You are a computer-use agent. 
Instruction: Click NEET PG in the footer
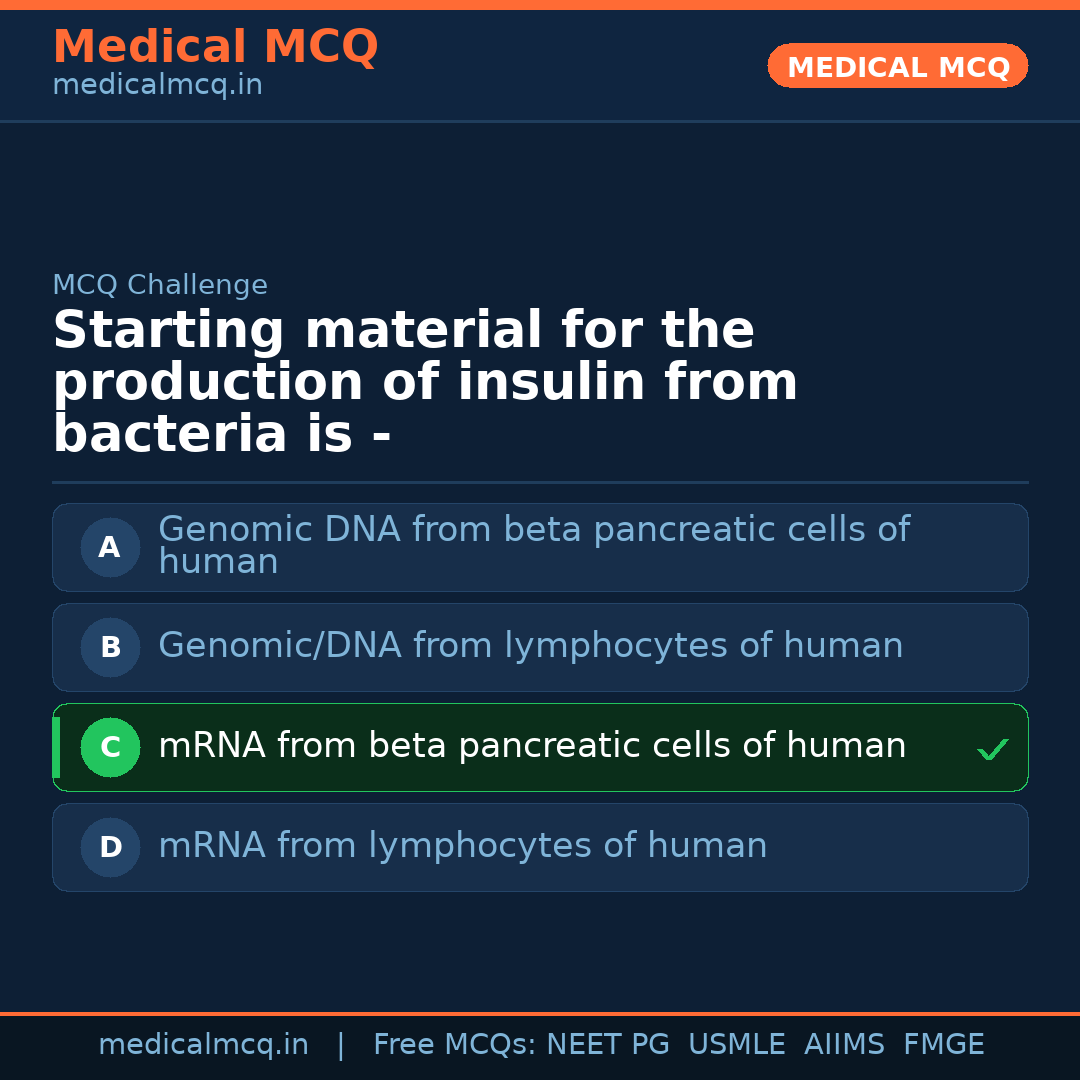pos(608,1045)
